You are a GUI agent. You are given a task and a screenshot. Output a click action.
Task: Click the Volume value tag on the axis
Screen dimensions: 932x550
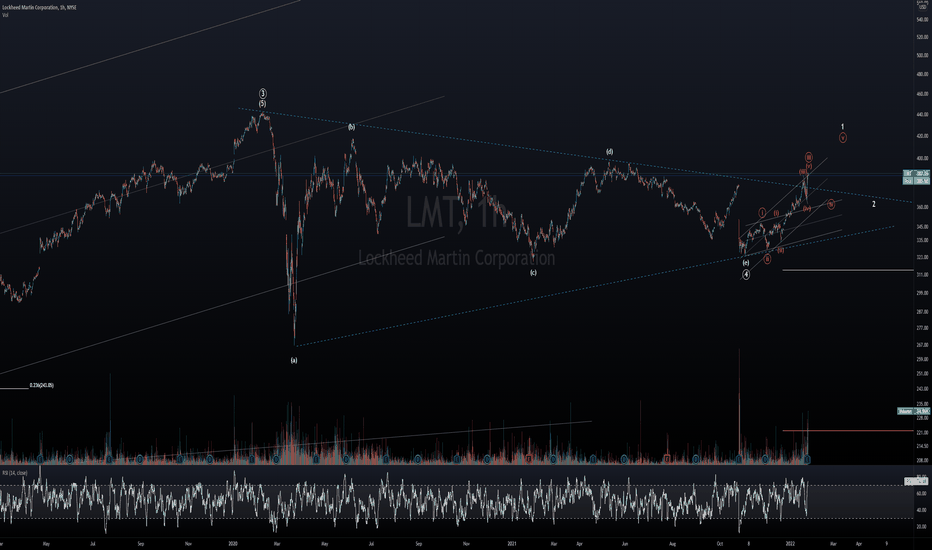914,411
